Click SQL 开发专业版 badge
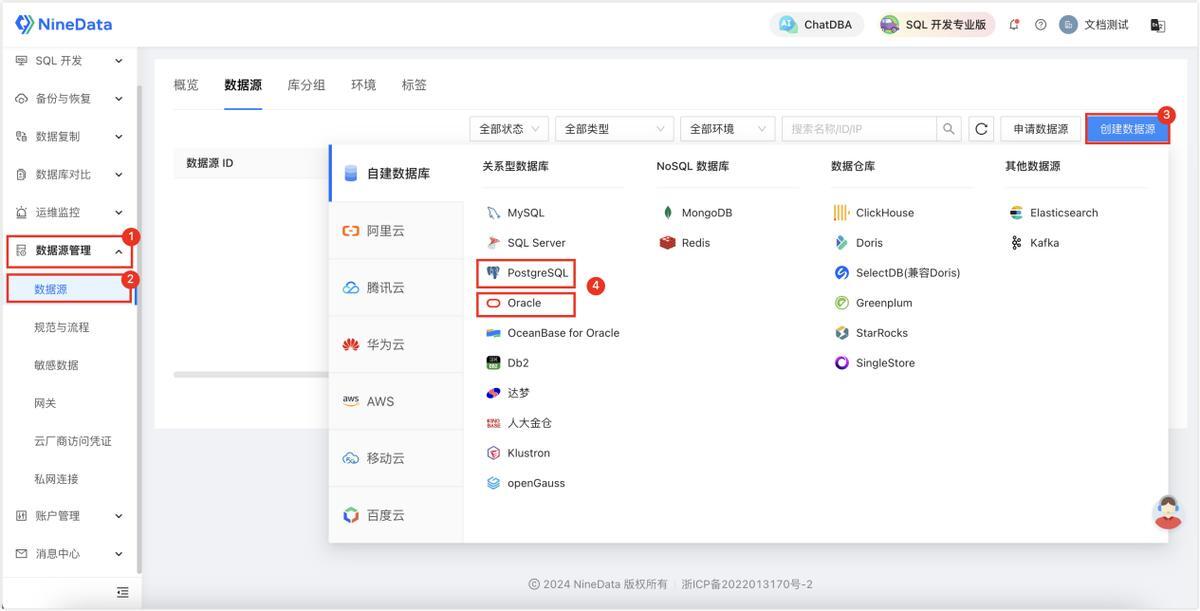This screenshot has width=1200, height=611. point(936,25)
